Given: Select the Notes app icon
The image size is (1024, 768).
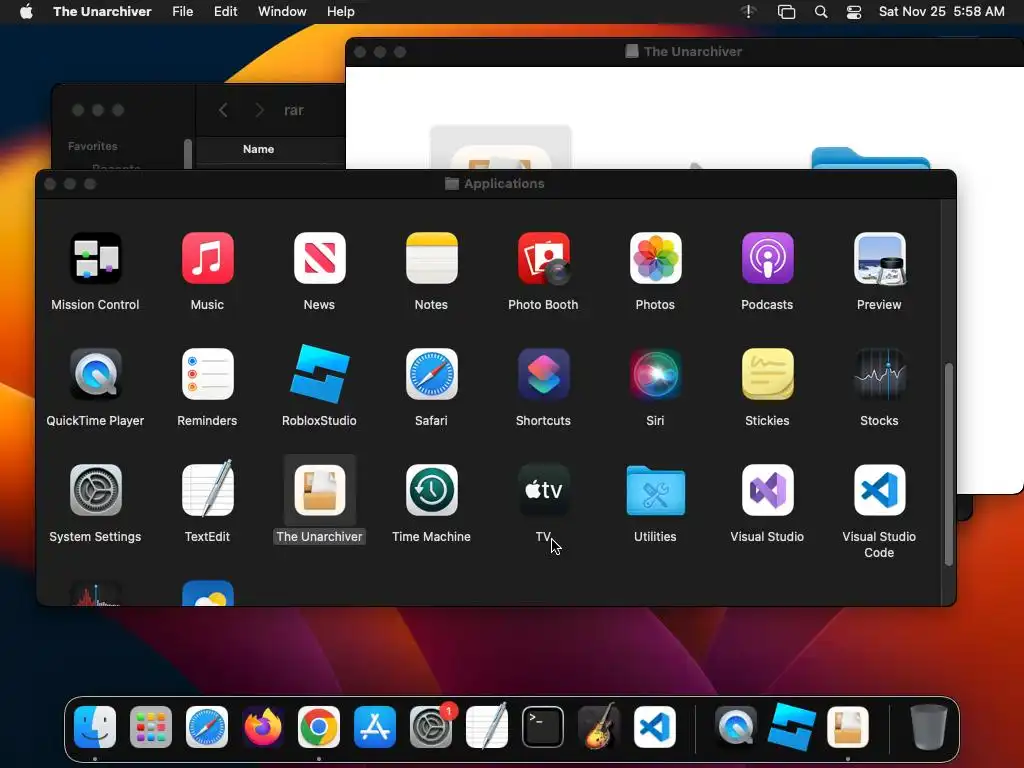Looking at the screenshot, I should click(x=432, y=259).
